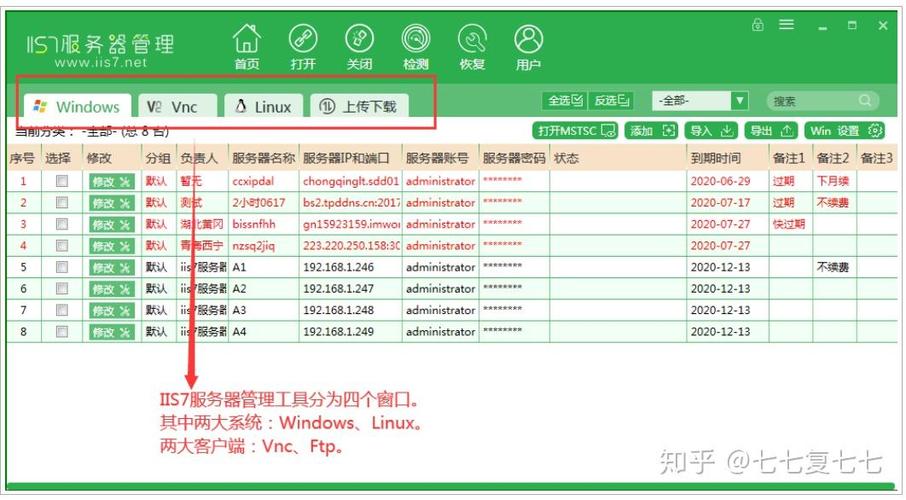This screenshot has width=906, height=500.
Task: Click 修改 edit button for ccxipdal row
Action: [112, 182]
